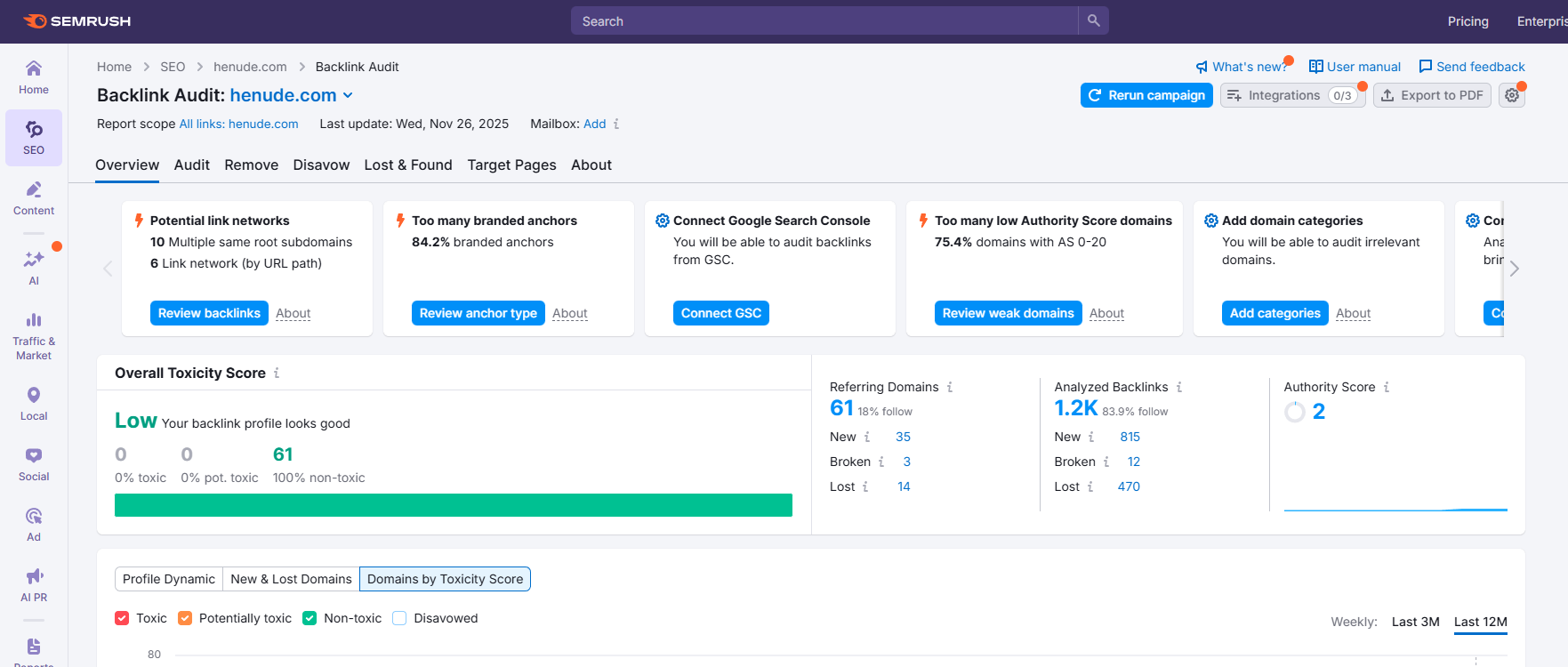The height and width of the screenshot is (667, 1568).
Task: Click the top Search input field
Action: (x=824, y=20)
